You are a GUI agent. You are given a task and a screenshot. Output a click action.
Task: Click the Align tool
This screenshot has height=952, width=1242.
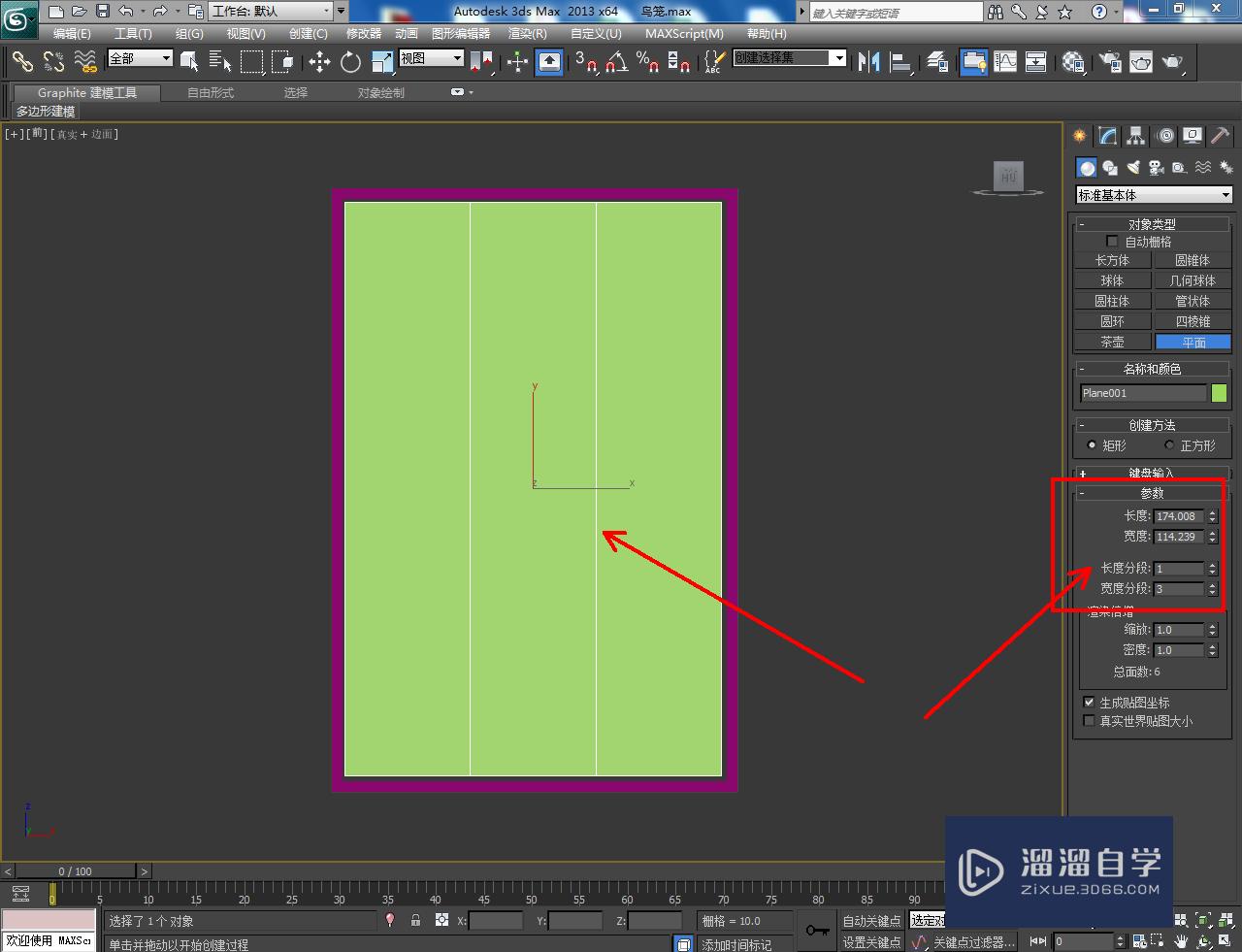(900, 62)
